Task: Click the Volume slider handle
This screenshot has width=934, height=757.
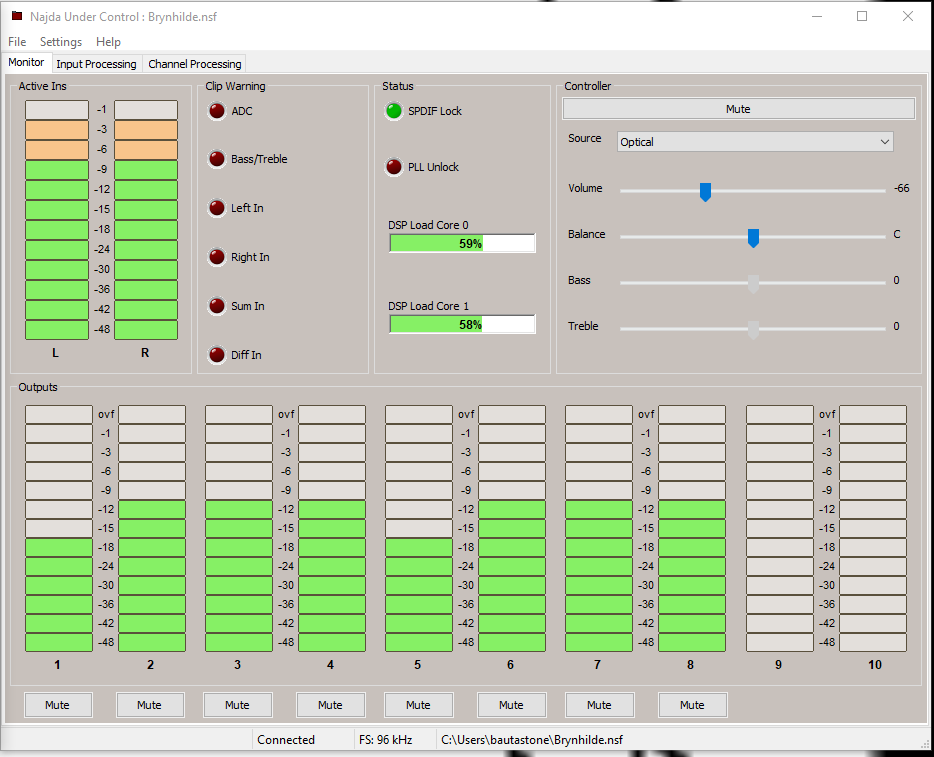Action: click(705, 191)
